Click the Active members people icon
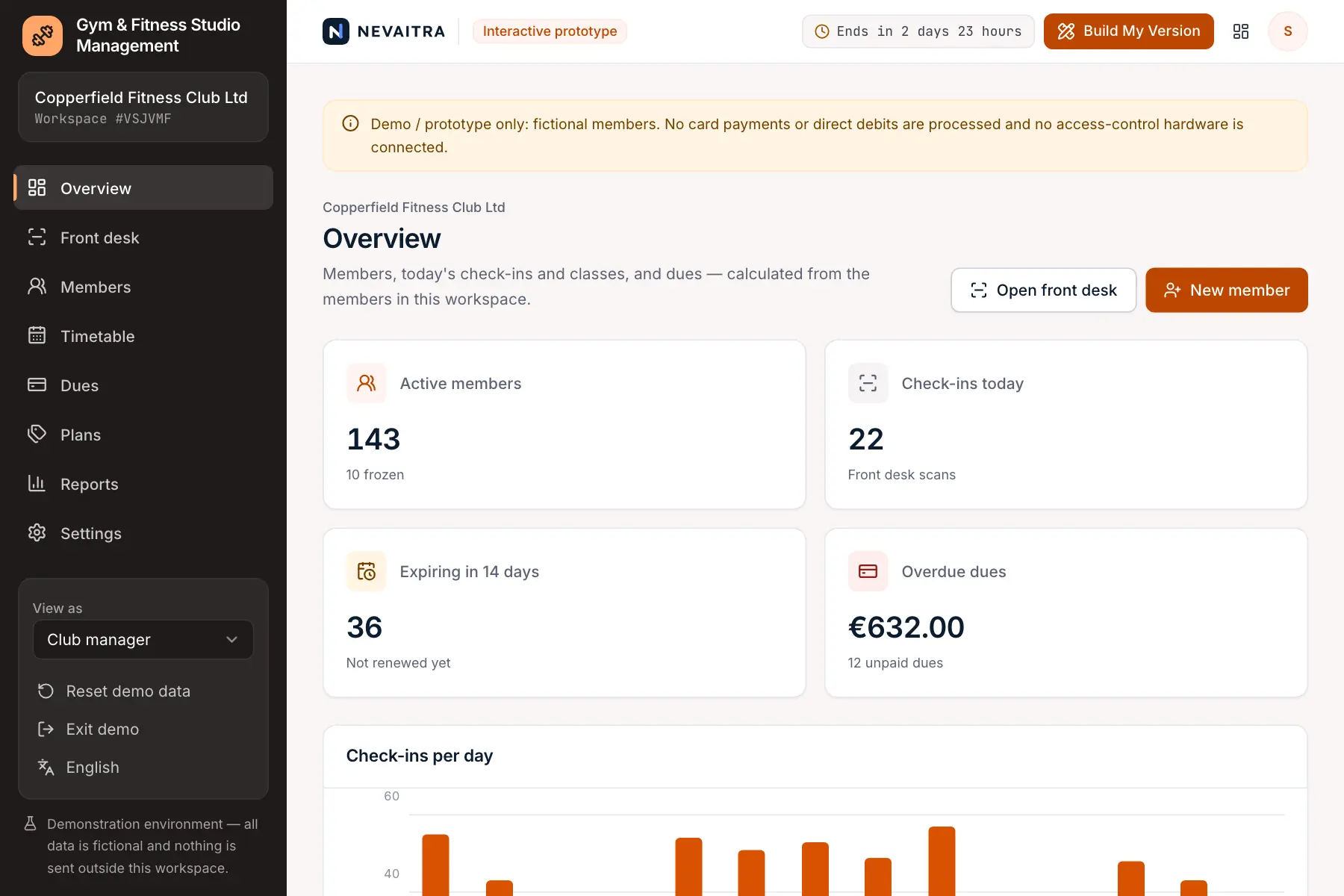The height and width of the screenshot is (896, 1344). click(x=367, y=383)
